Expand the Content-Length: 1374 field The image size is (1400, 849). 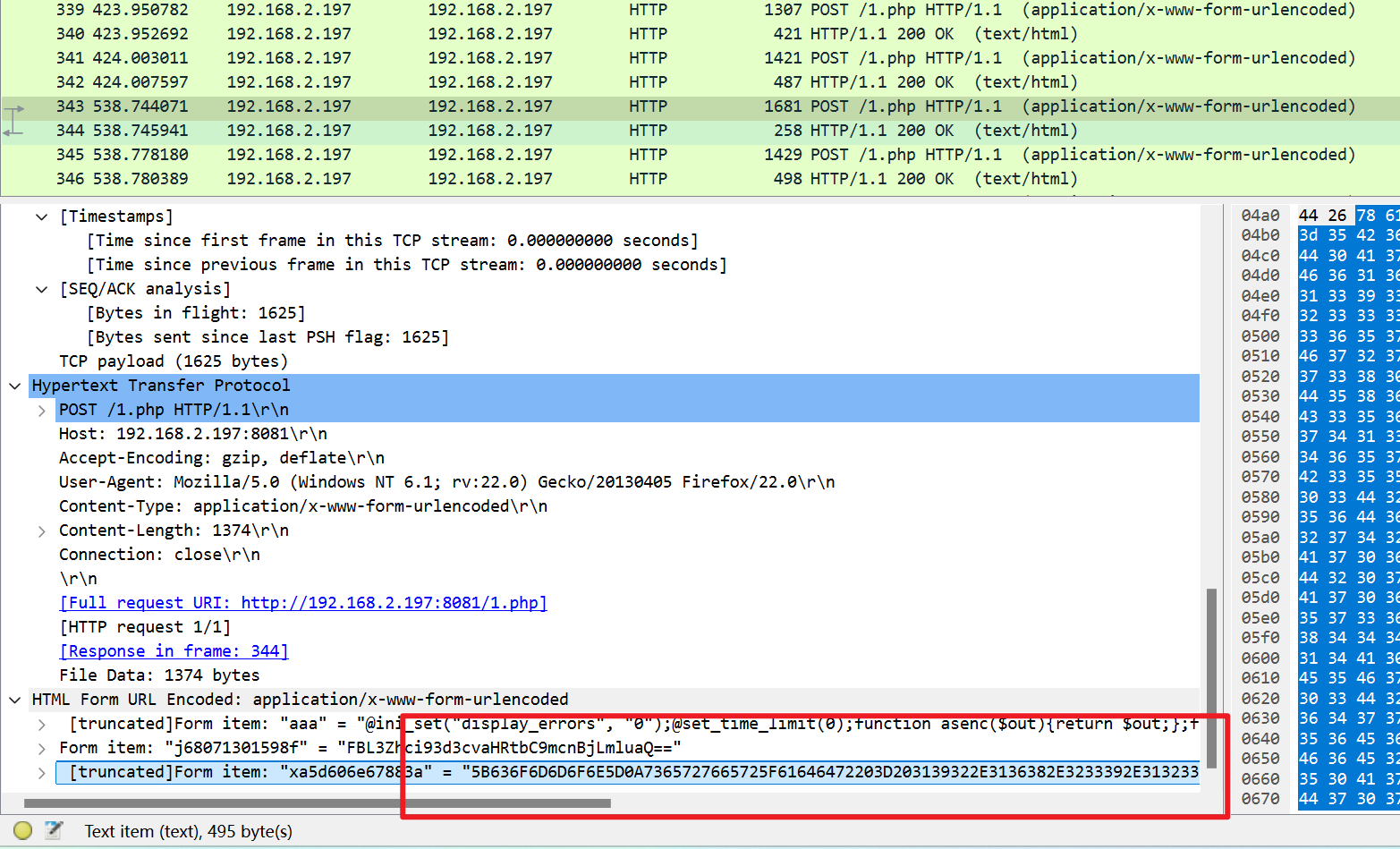(x=42, y=531)
